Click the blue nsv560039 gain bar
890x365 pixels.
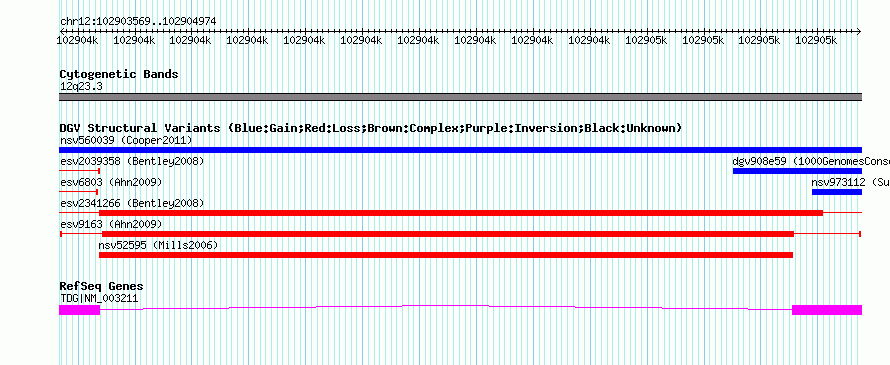[x=460, y=150]
